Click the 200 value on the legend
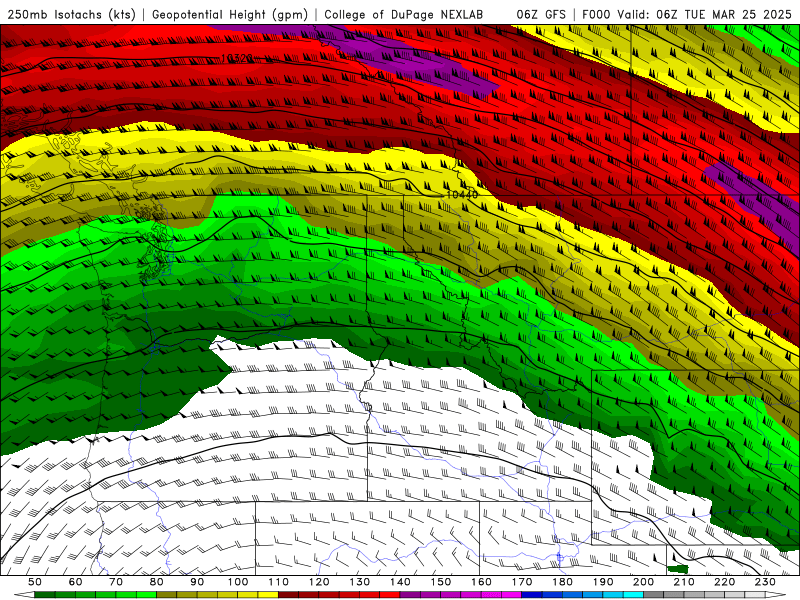Screen dimensions: 800x600 [x=643, y=582]
